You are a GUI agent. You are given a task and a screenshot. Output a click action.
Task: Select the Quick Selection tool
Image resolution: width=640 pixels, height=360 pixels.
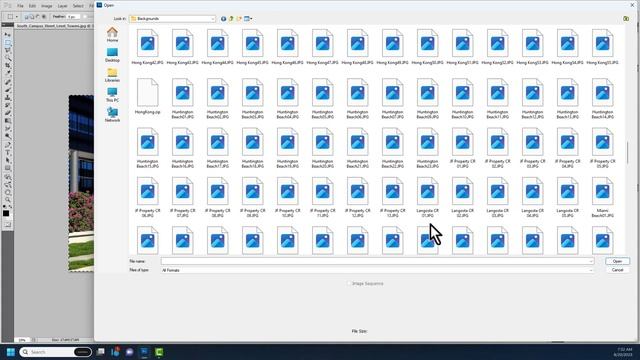click(x=7, y=58)
